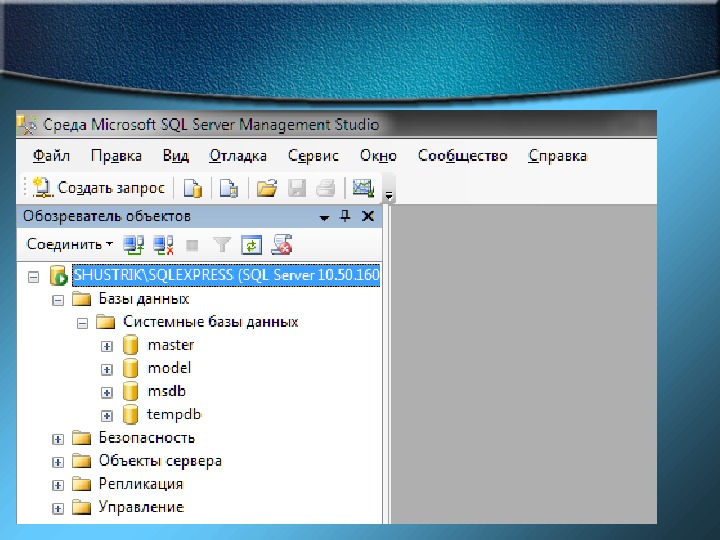Screen dimensions: 720x540
Task: Open the Файл menu
Action: click(51, 156)
